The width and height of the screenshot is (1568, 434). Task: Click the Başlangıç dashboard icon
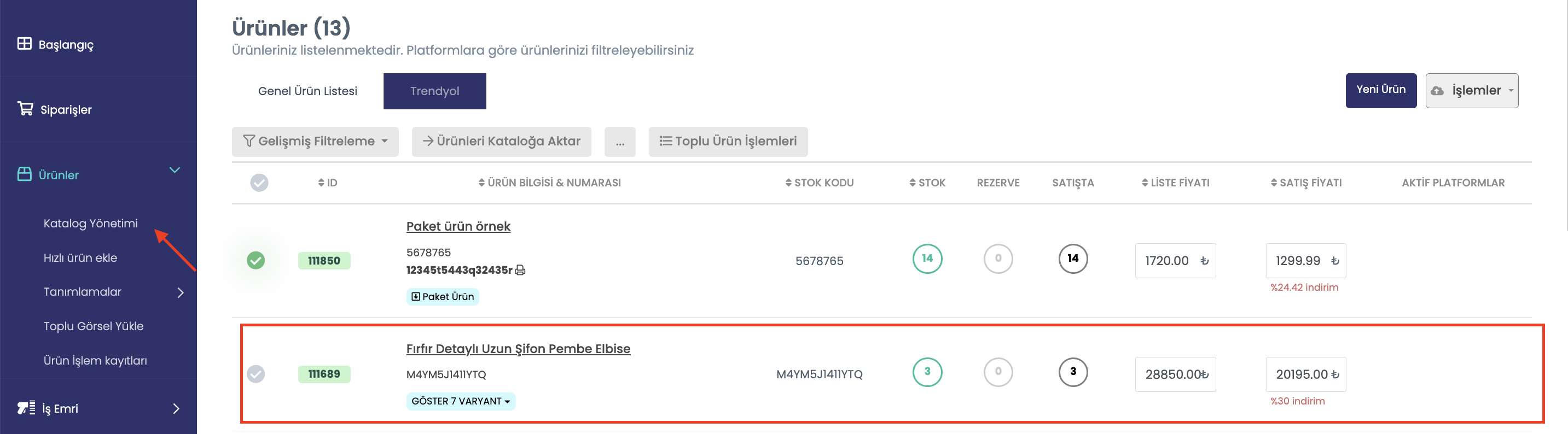[25, 44]
